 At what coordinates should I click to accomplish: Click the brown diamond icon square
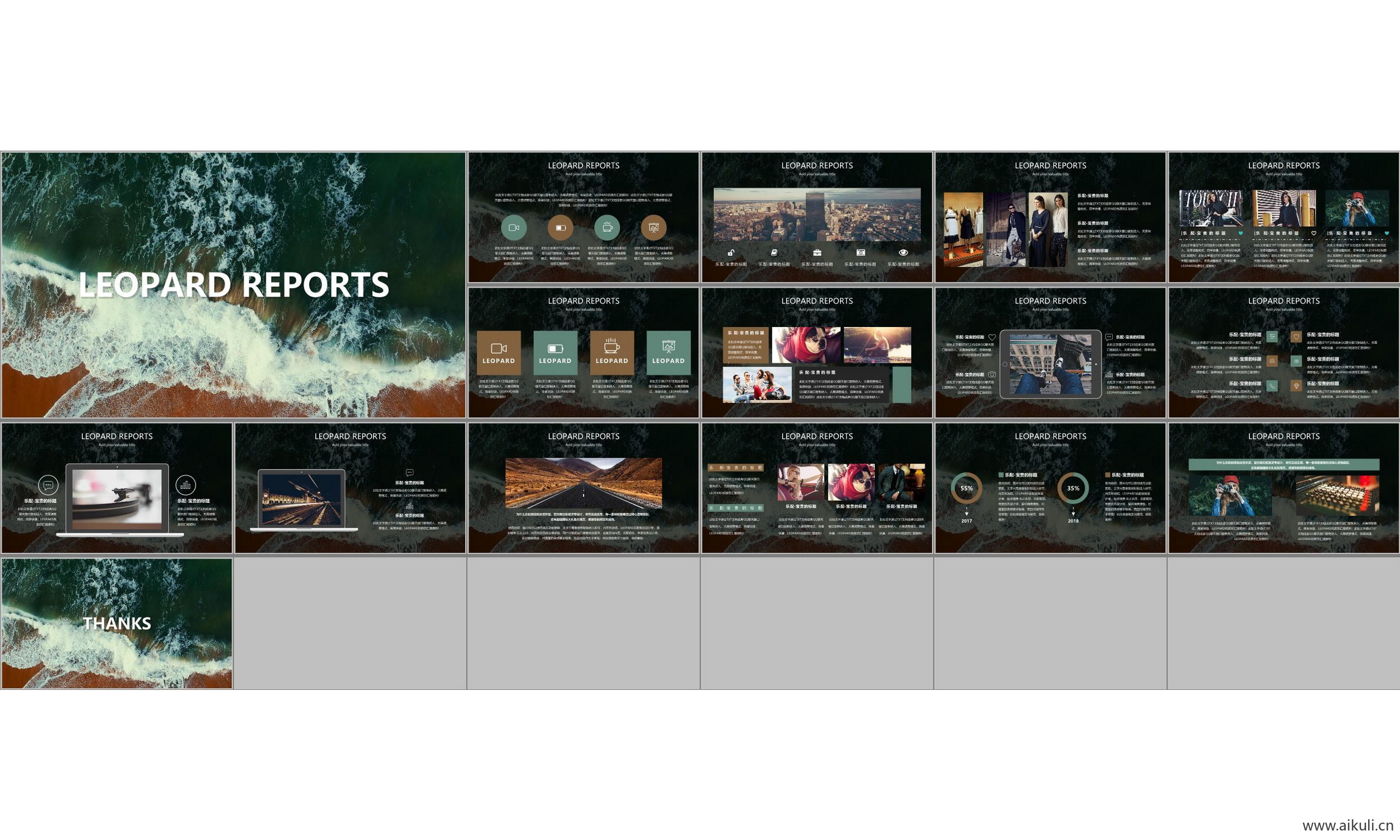pyautogui.click(x=1296, y=386)
